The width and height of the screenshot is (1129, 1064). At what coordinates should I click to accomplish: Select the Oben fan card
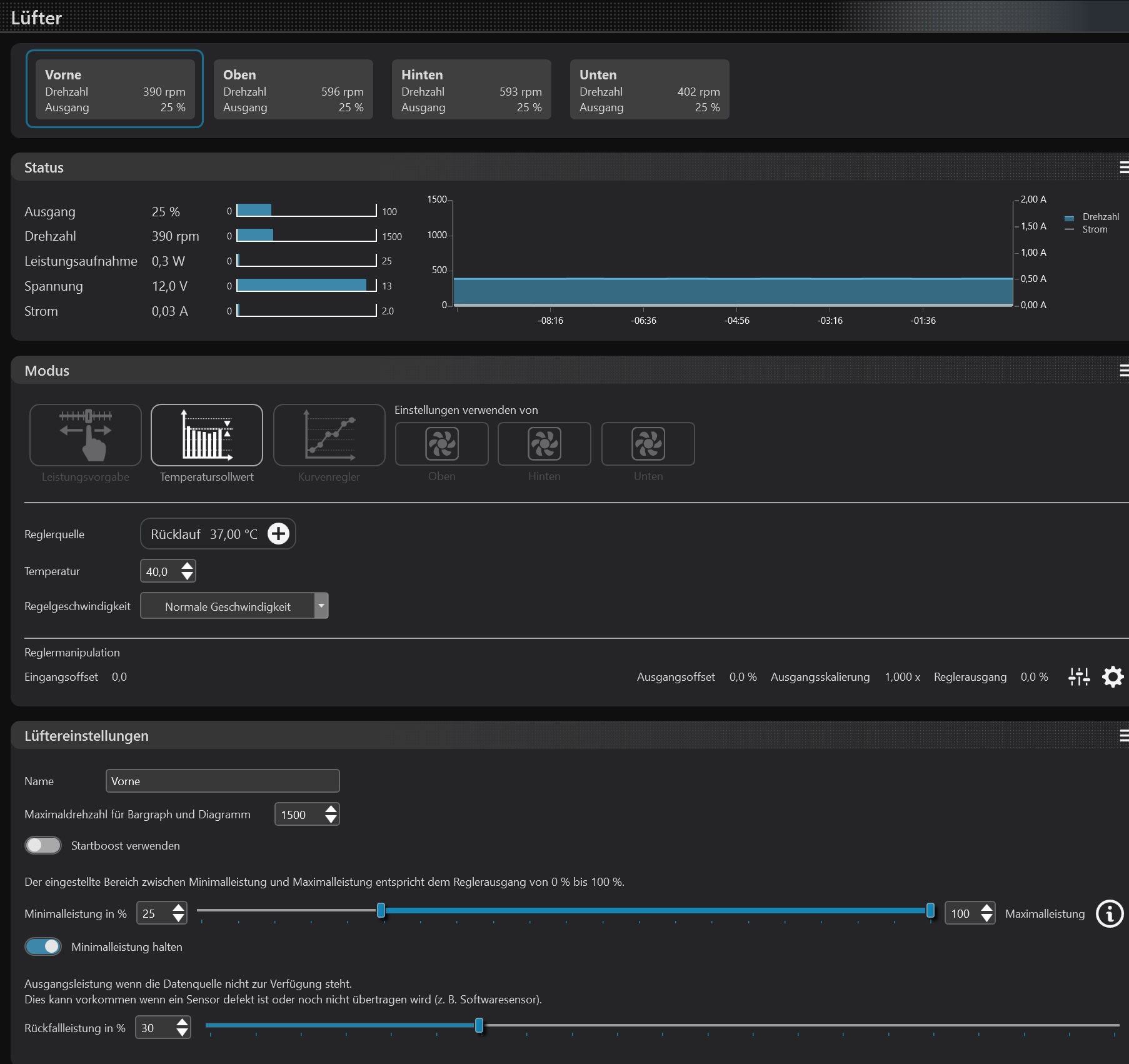pos(293,89)
